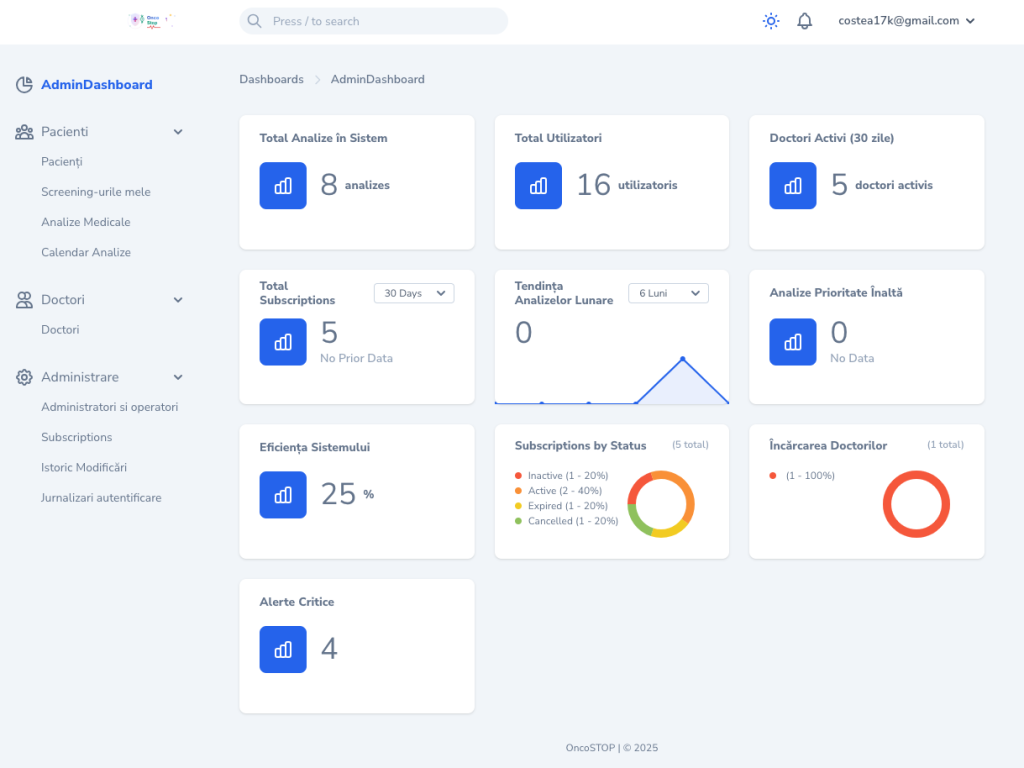Click the bar chart icon on Total Analize card
This screenshot has width=1024, height=768.
[x=283, y=185]
